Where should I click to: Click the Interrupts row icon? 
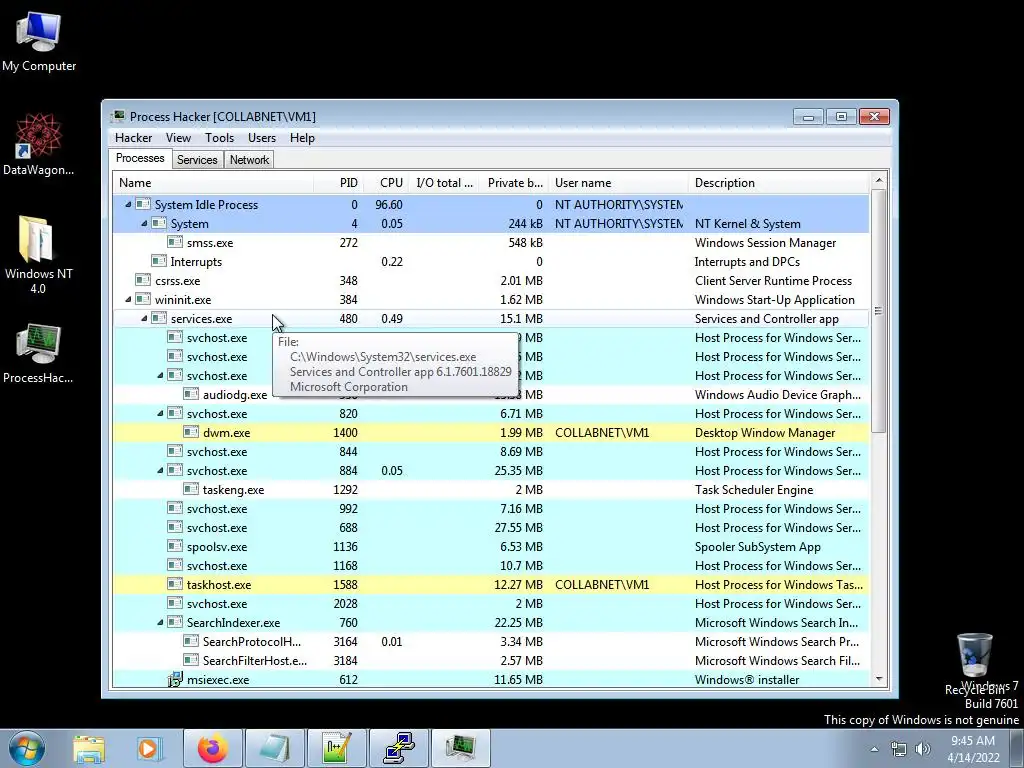(x=159, y=261)
